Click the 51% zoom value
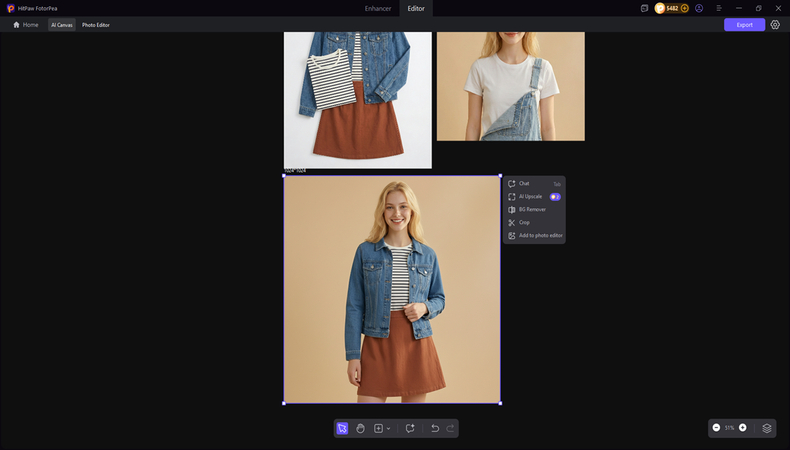The height and width of the screenshot is (450, 790). click(x=730, y=428)
